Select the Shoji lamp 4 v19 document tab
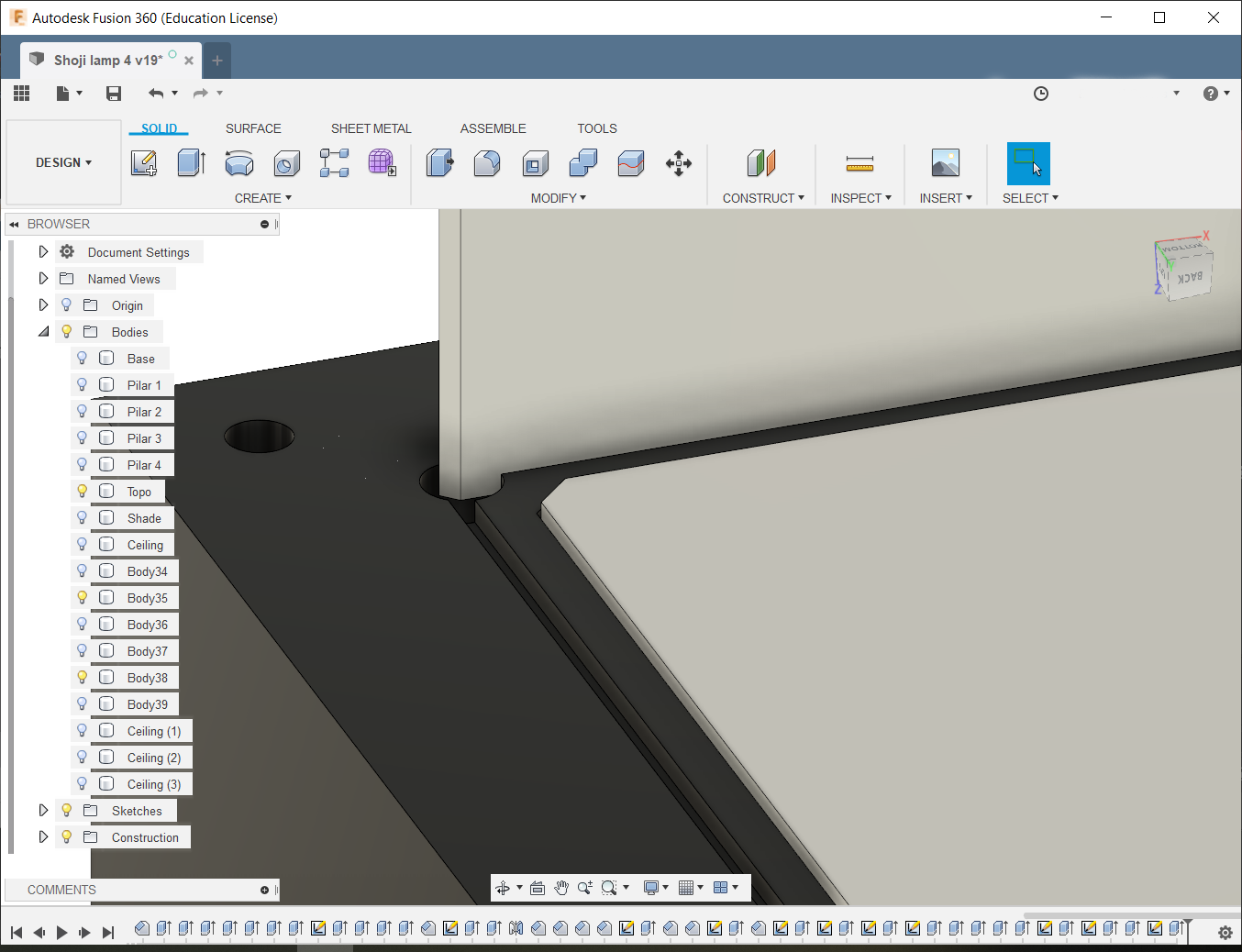1242x952 pixels. pyautogui.click(x=108, y=60)
